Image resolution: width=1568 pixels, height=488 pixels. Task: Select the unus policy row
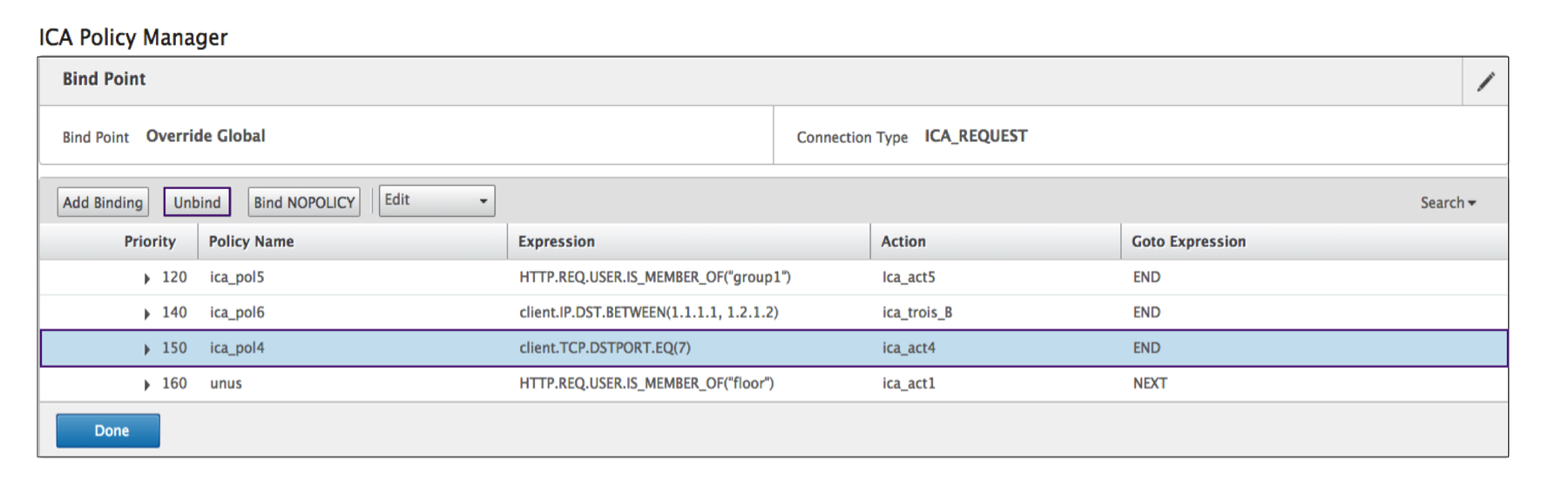click(x=226, y=383)
